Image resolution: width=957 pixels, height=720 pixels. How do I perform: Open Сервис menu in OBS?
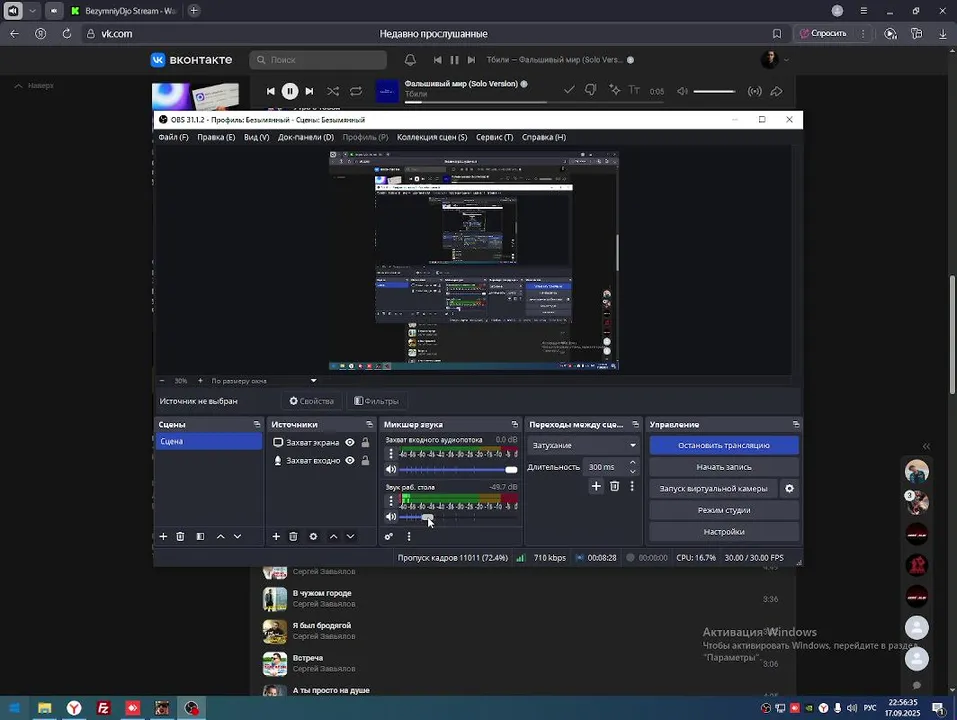coord(494,137)
